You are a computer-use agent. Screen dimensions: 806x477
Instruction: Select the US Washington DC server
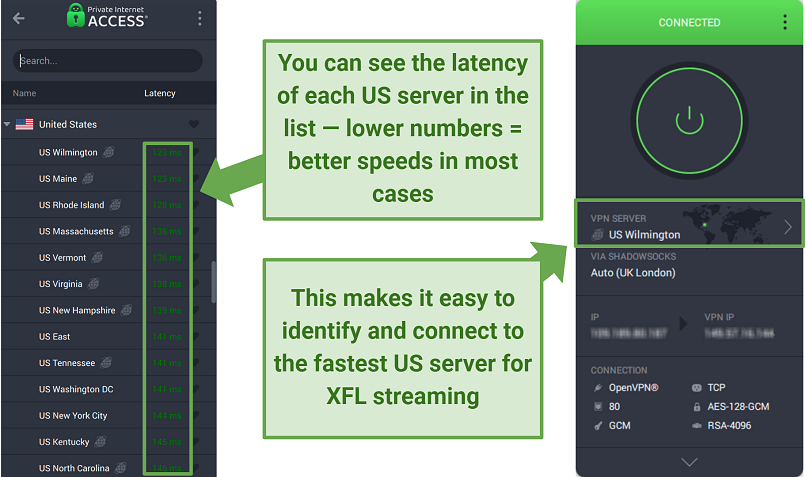point(108,389)
